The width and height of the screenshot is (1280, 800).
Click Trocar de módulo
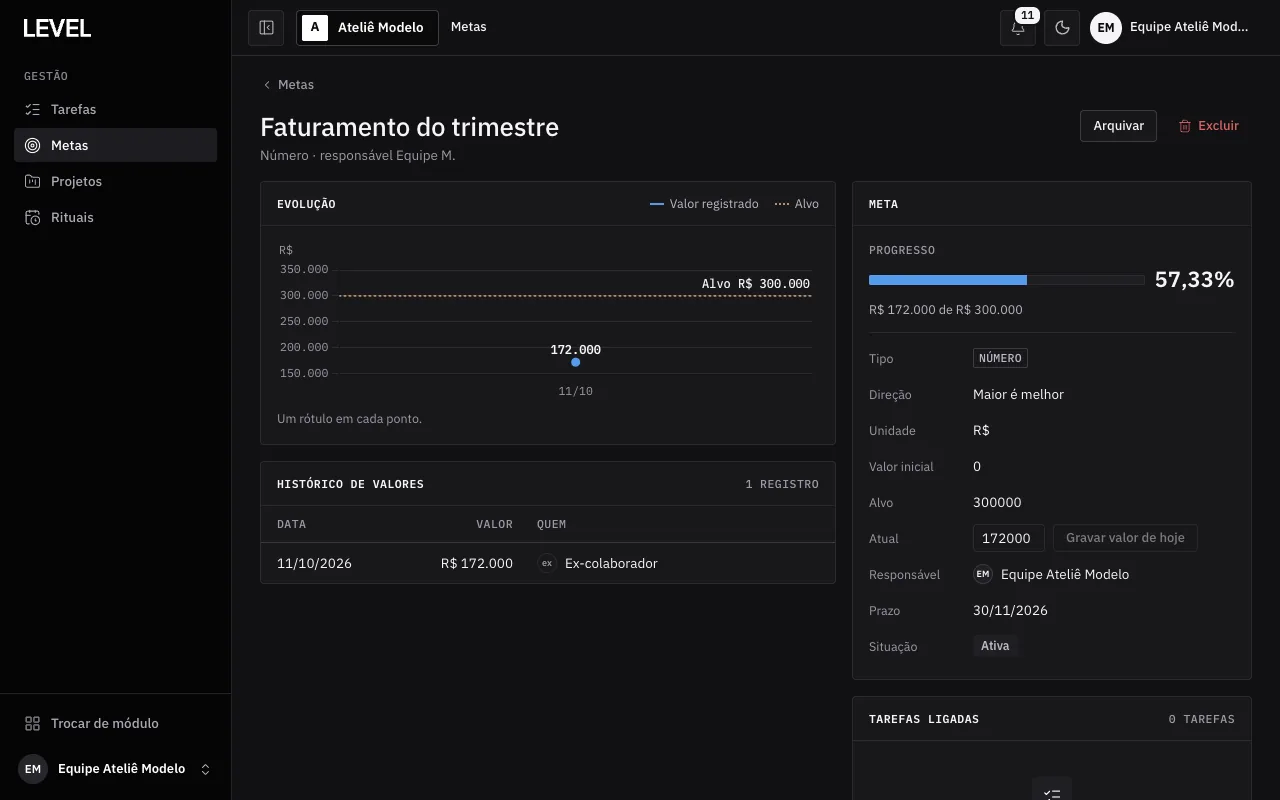pyautogui.click(x=115, y=723)
